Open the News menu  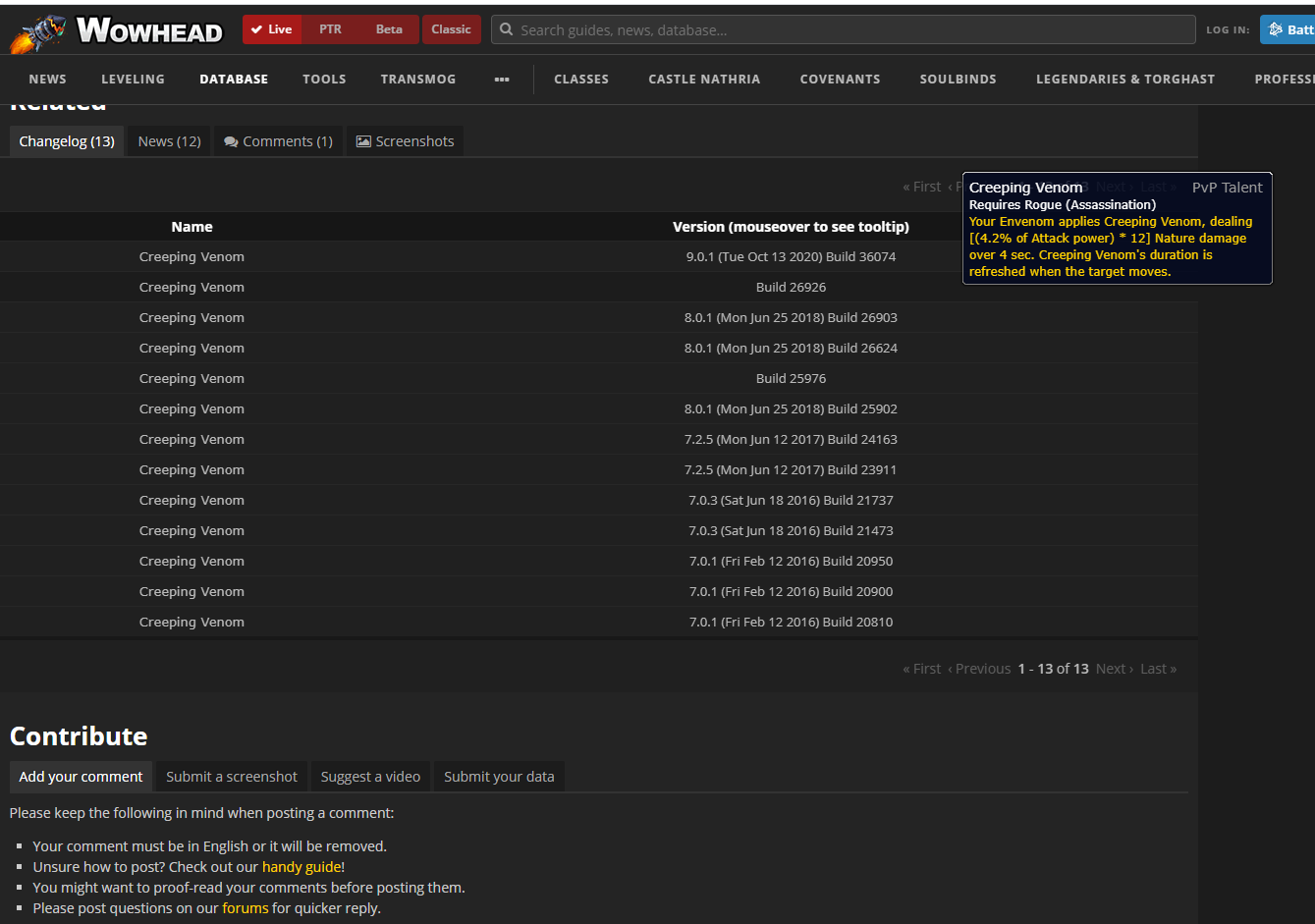tap(48, 80)
